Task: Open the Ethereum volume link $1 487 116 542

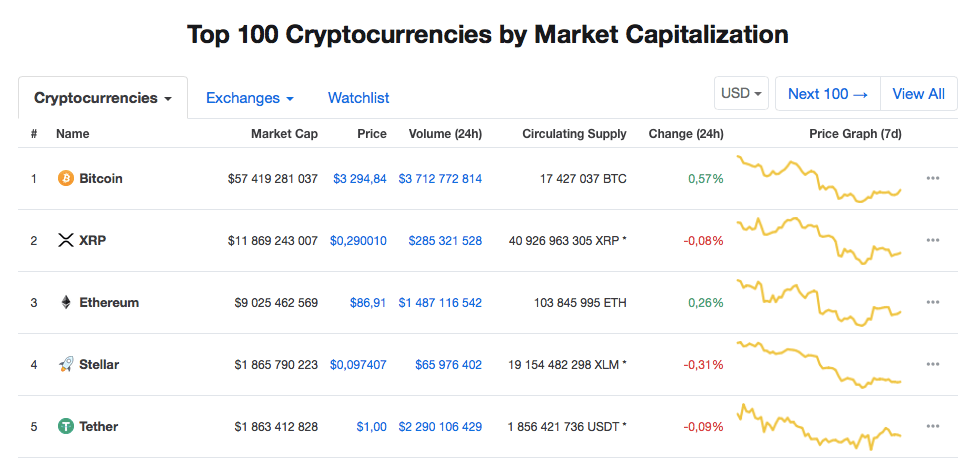Action: pos(440,303)
